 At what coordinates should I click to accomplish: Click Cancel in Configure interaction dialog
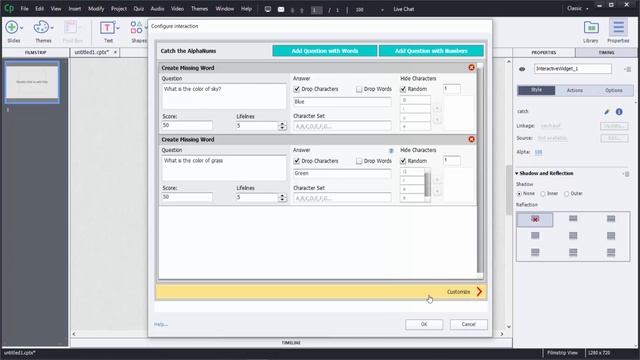click(468, 324)
